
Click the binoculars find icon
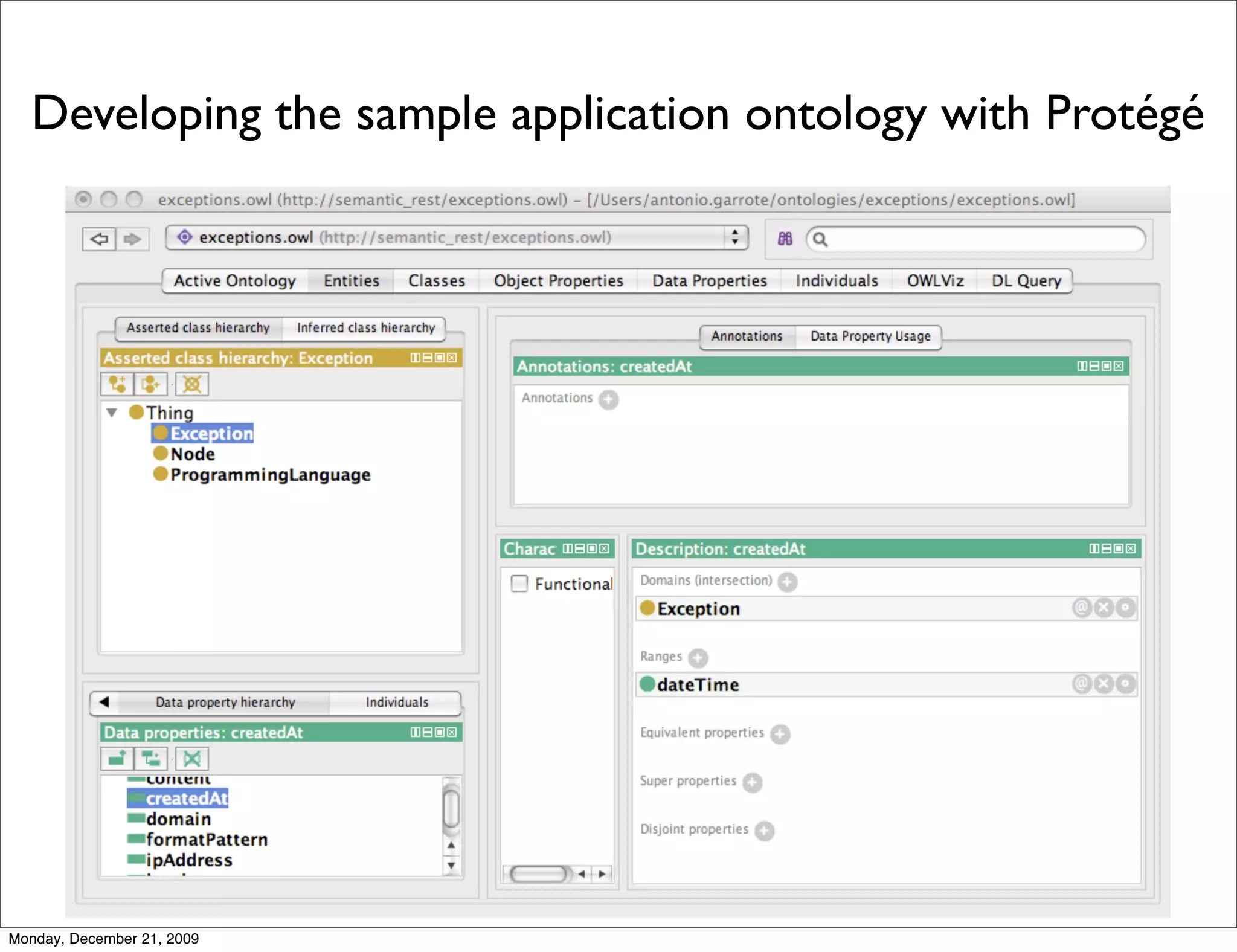point(785,239)
